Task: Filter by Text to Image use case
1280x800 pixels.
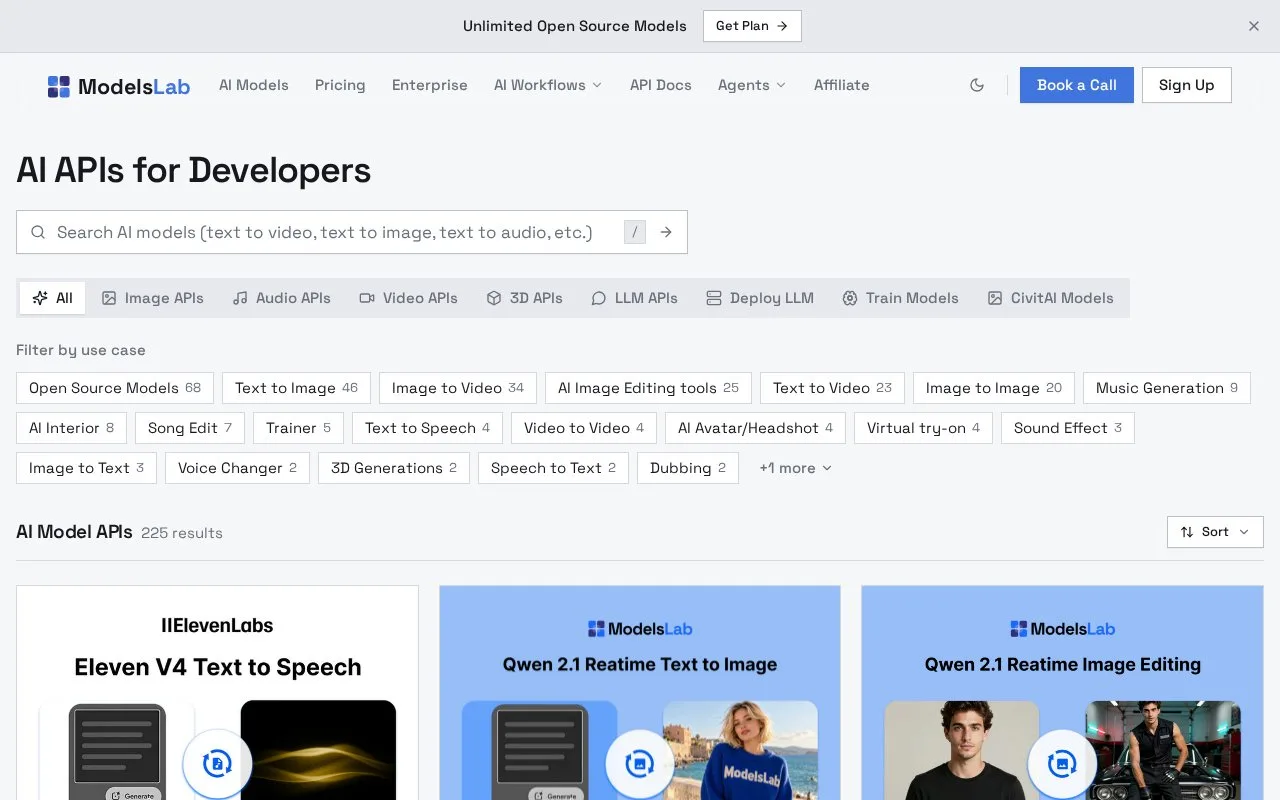Action: pos(297,388)
